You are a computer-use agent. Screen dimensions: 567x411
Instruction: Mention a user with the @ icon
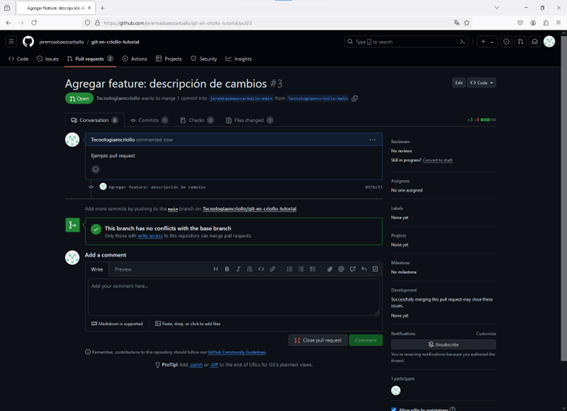tap(341, 269)
